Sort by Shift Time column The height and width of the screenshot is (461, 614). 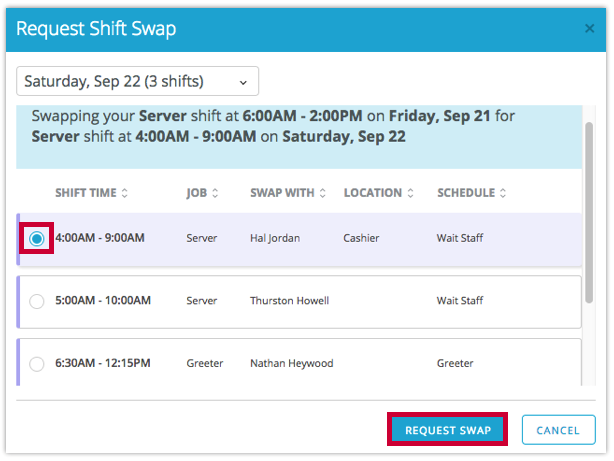pyautogui.click(x=91, y=193)
